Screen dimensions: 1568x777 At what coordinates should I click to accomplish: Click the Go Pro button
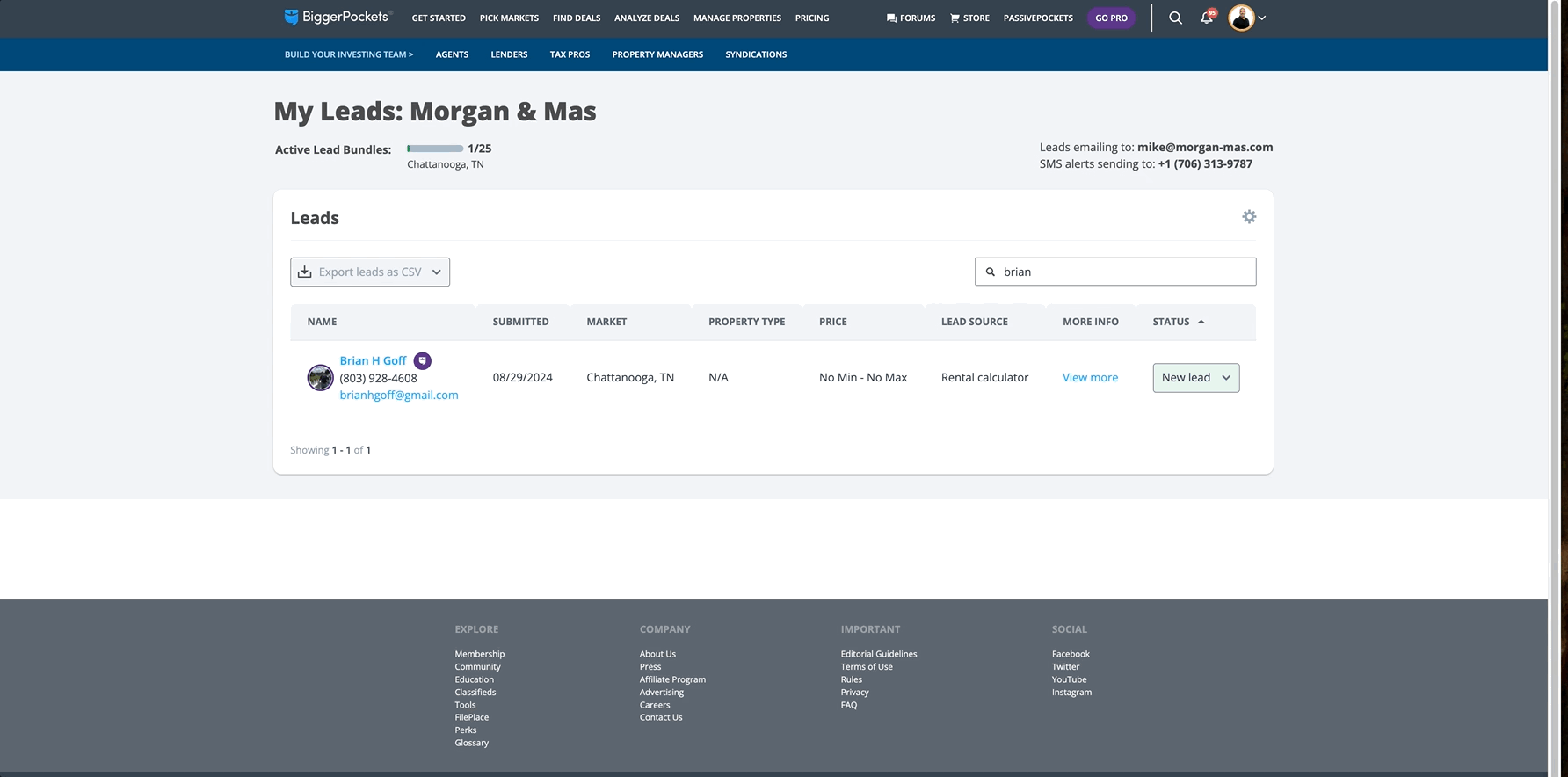click(1111, 18)
